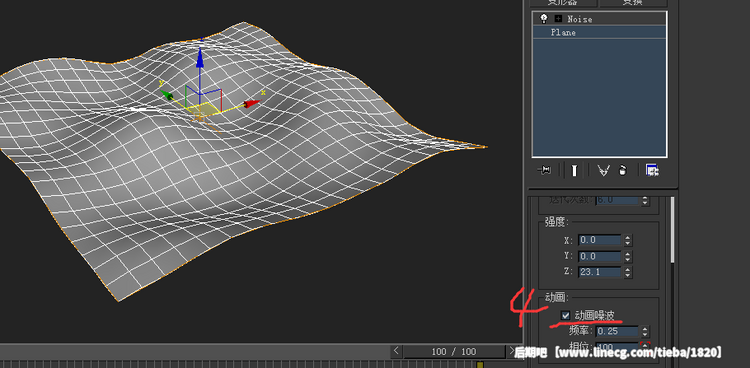The width and height of the screenshot is (750, 368).
Task: Click the 频率 spinner arrows
Action: pyautogui.click(x=645, y=331)
